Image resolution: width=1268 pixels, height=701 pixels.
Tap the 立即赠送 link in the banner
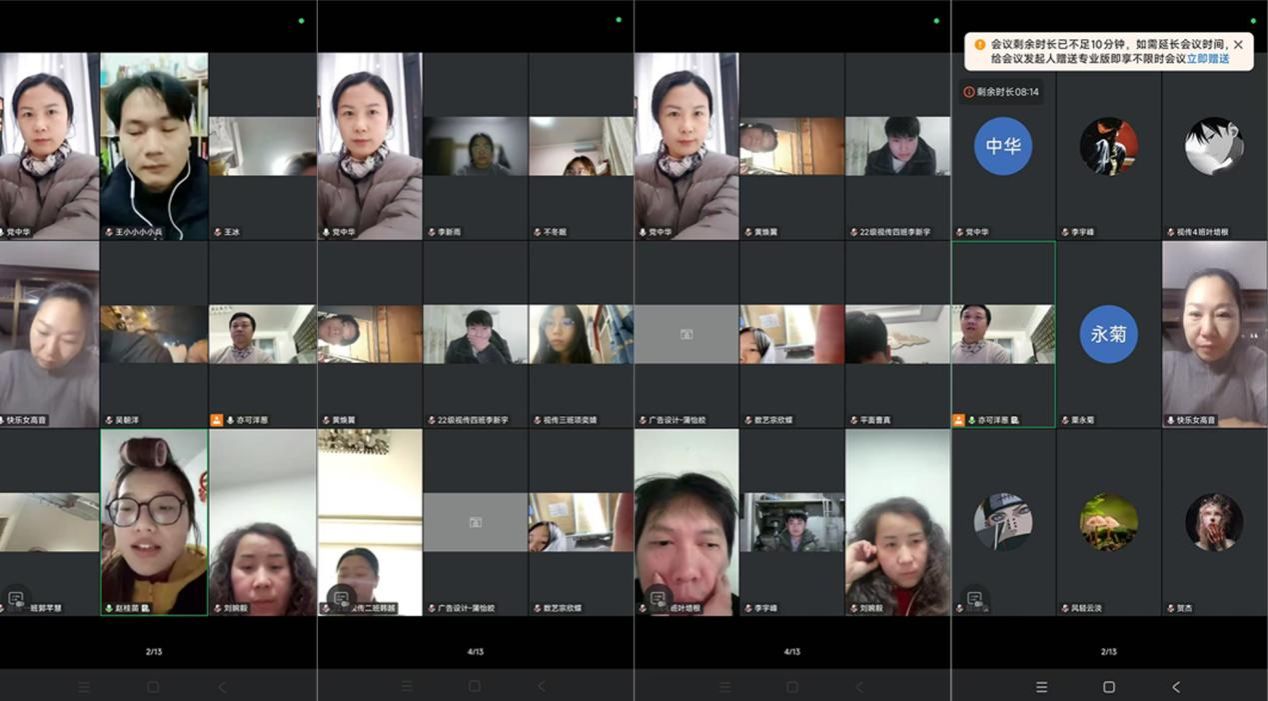[x=1207, y=59]
